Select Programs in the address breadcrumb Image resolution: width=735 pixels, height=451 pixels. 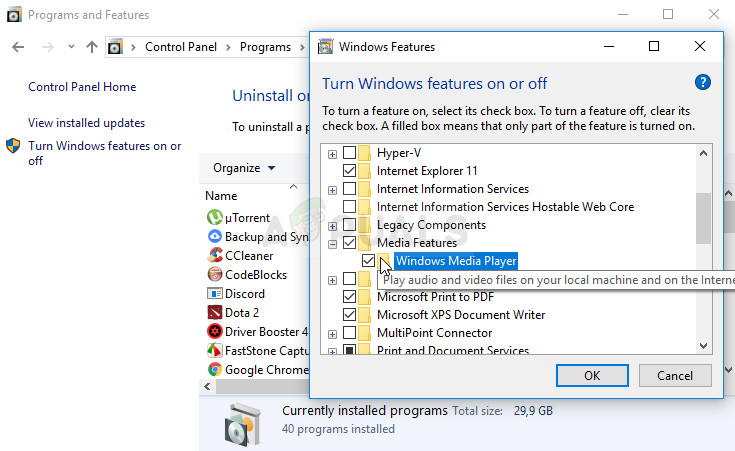coord(265,47)
